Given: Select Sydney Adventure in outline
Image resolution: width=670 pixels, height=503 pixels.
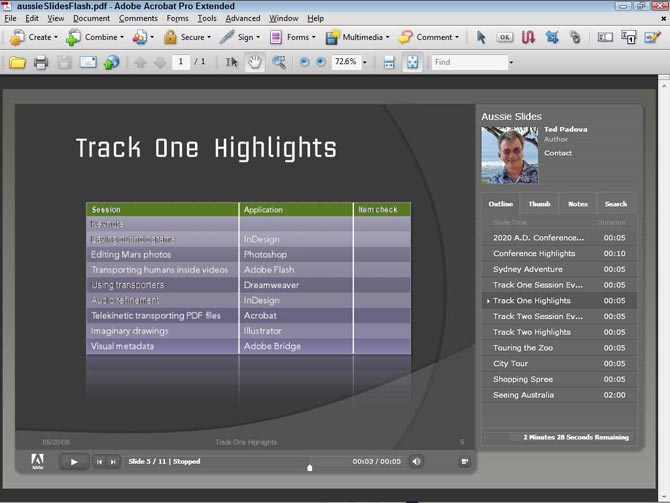Looking at the screenshot, I should (559, 269).
